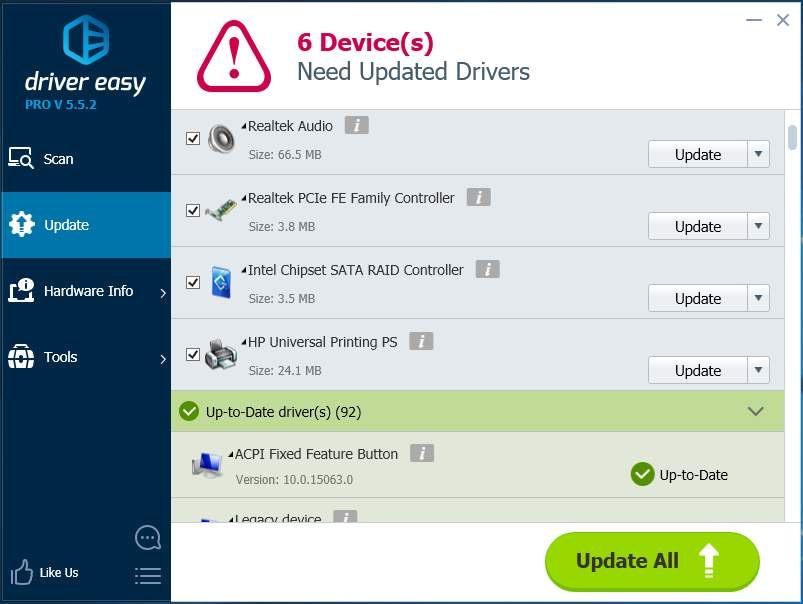The image size is (803, 604).
Task: Open info for ACPI Fixed Feature Button
Action: click(x=422, y=453)
